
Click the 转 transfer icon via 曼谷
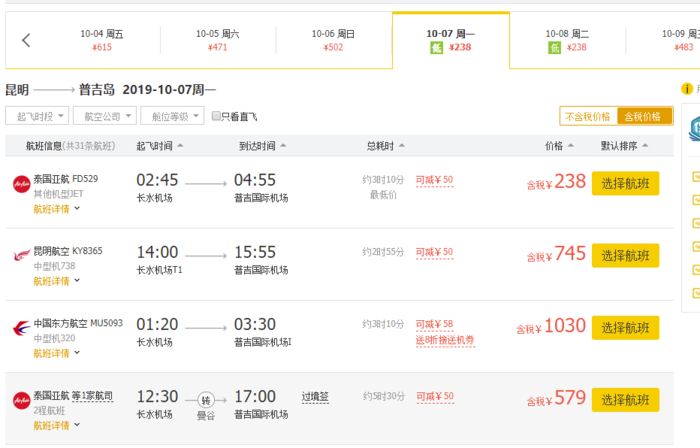tap(206, 399)
